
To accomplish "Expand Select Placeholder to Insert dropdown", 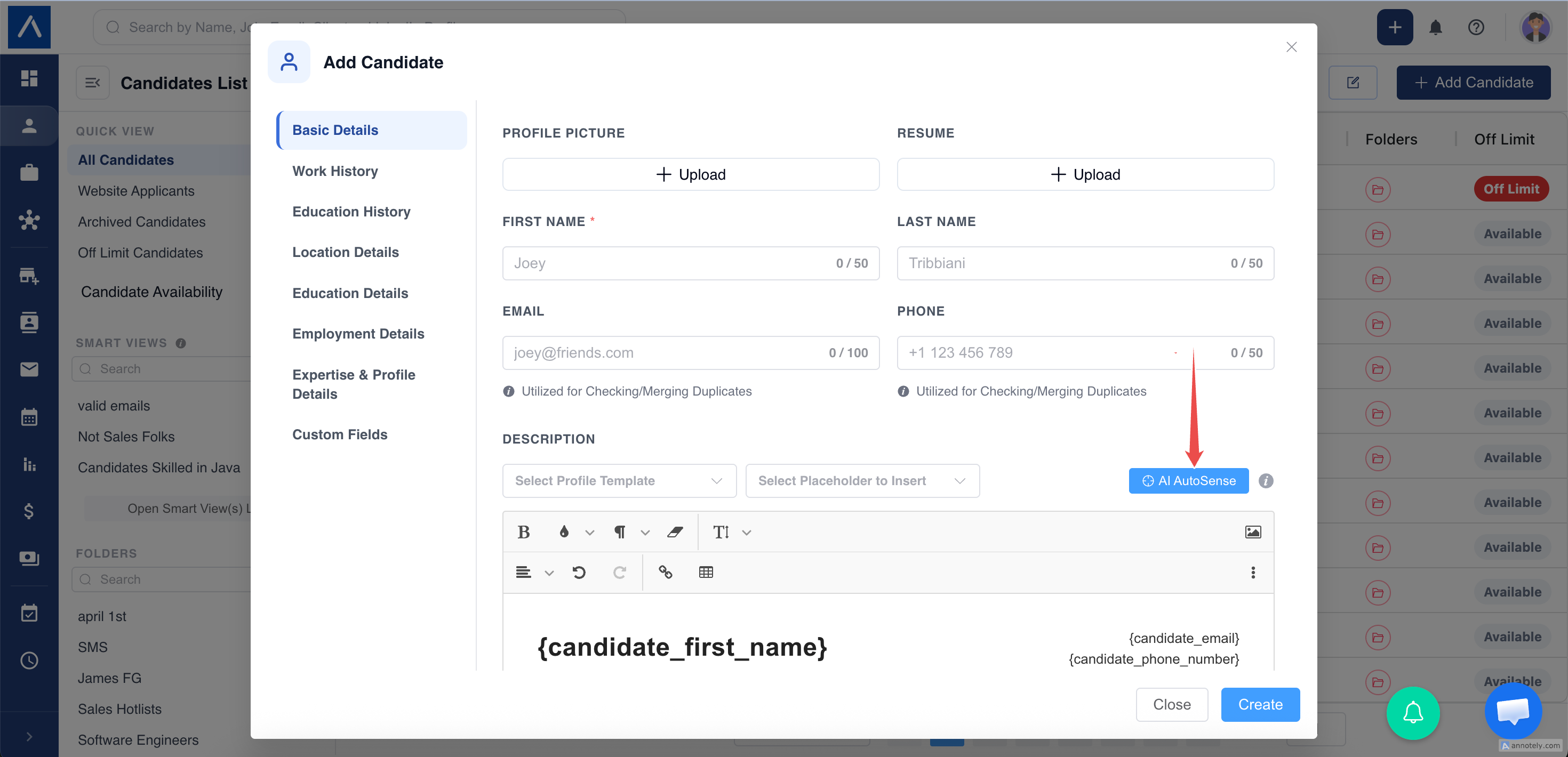I will tap(862, 481).
